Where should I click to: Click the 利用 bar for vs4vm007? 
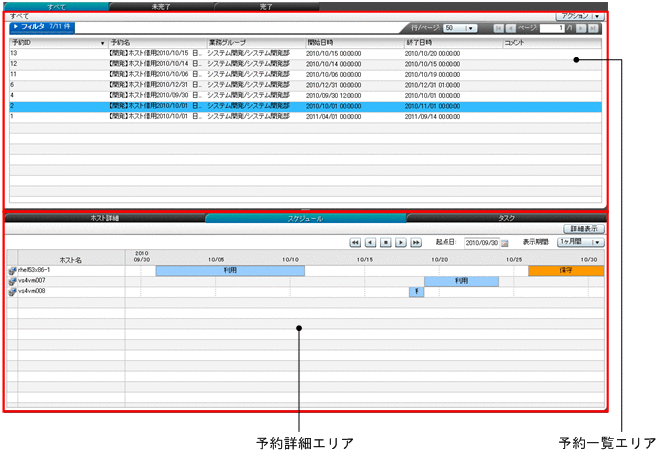(x=462, y=281)
